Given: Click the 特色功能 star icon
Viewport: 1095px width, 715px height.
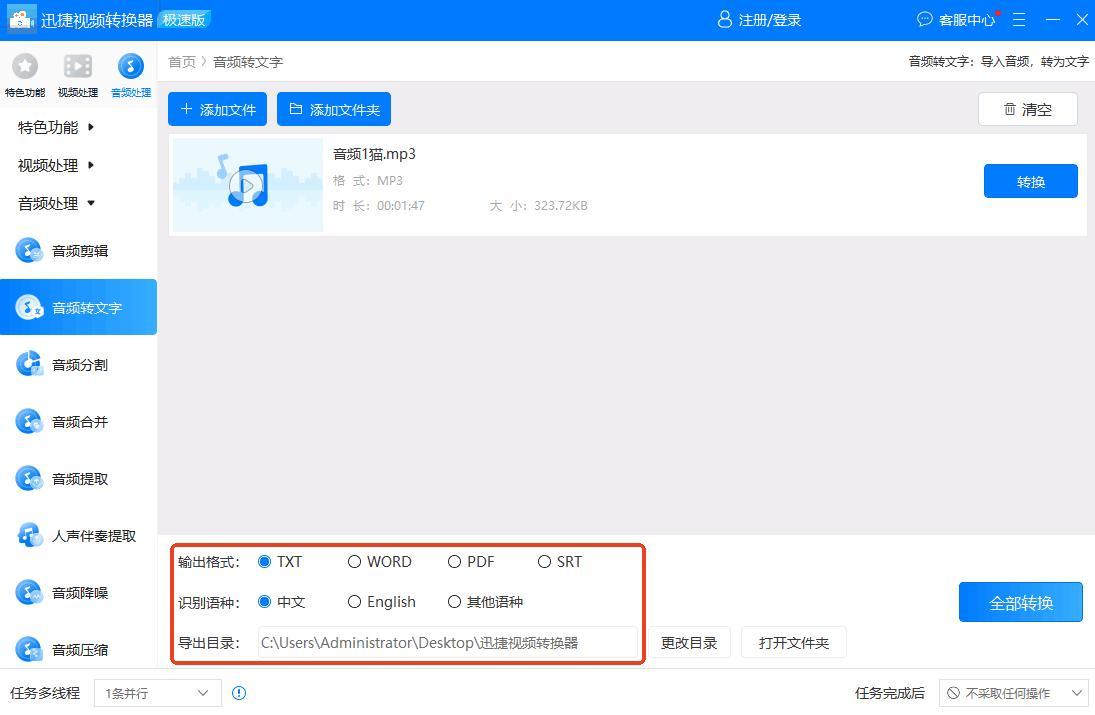Looking at the screenshot, I should (25, 66).
